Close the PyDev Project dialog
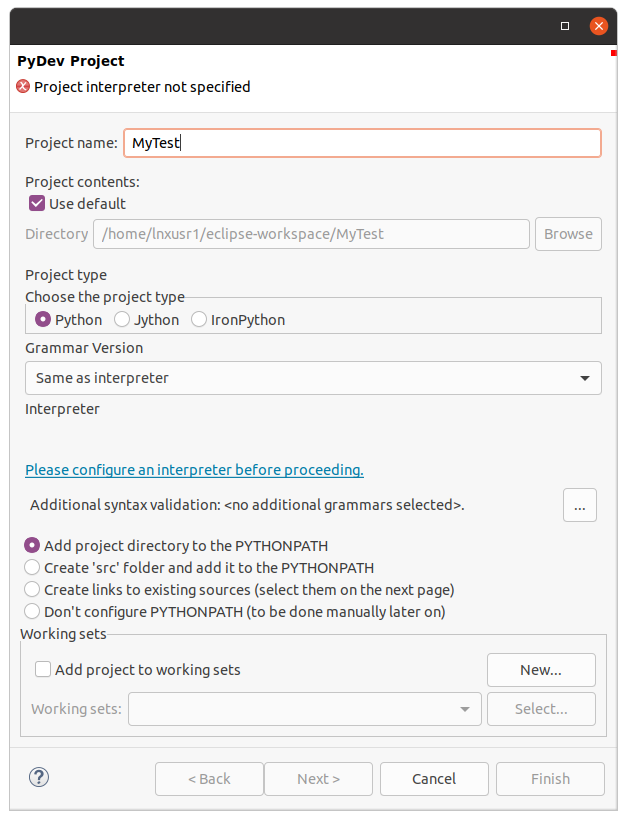This screenshot has height=820, width=627. tap(598, 26)
